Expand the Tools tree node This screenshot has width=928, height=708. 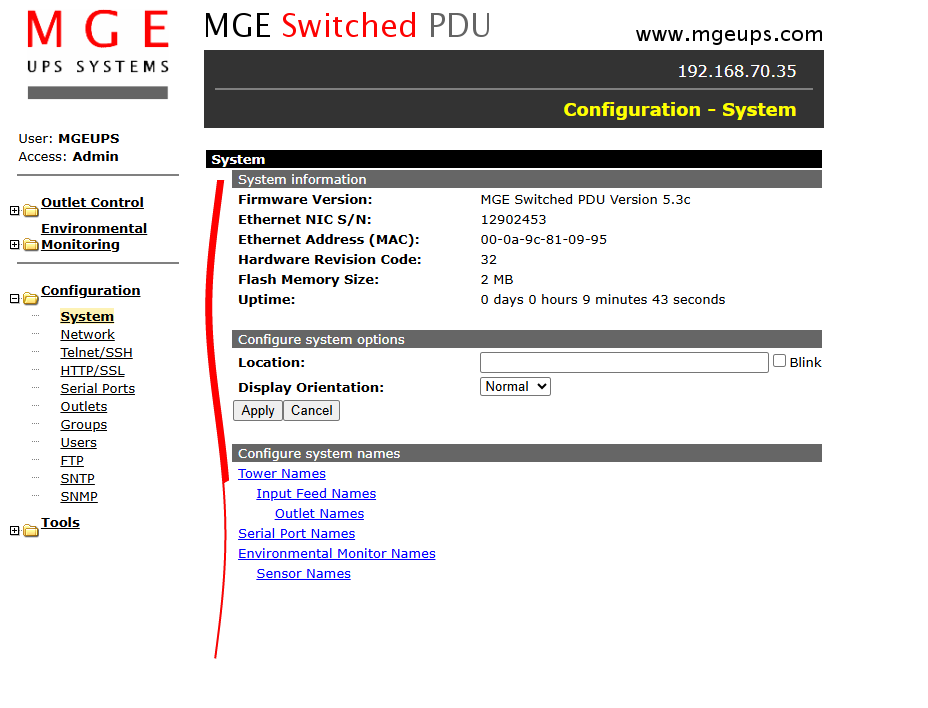pyautogui.click(x=14, y=531)
